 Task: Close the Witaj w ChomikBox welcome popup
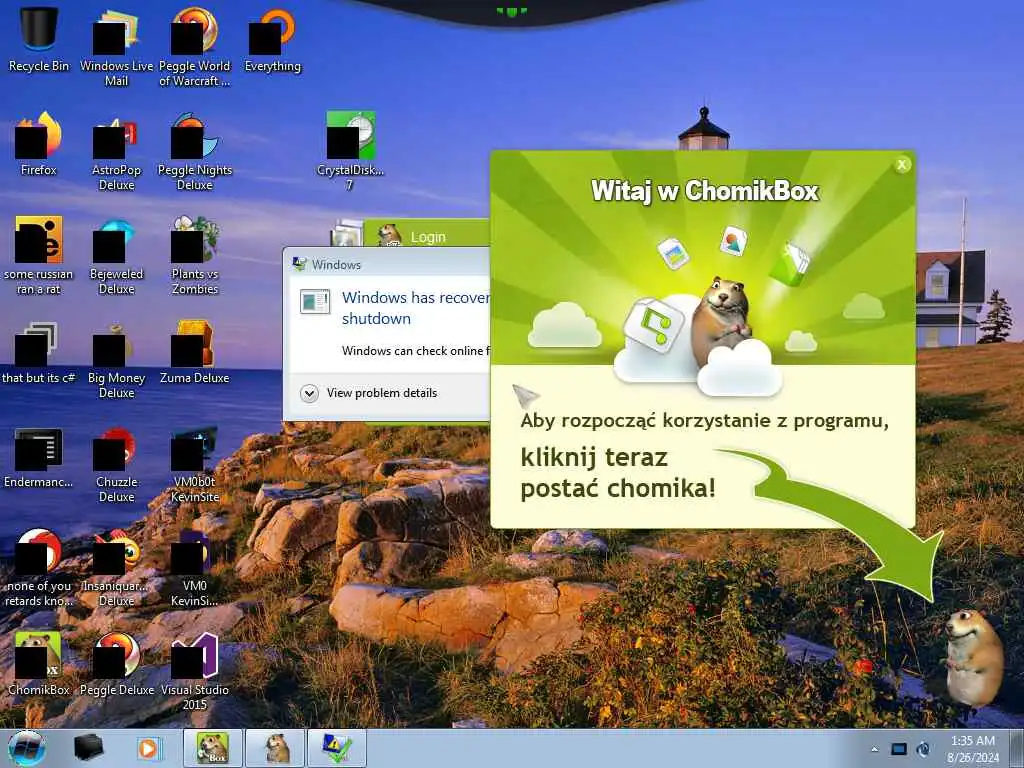click(902, 165)
